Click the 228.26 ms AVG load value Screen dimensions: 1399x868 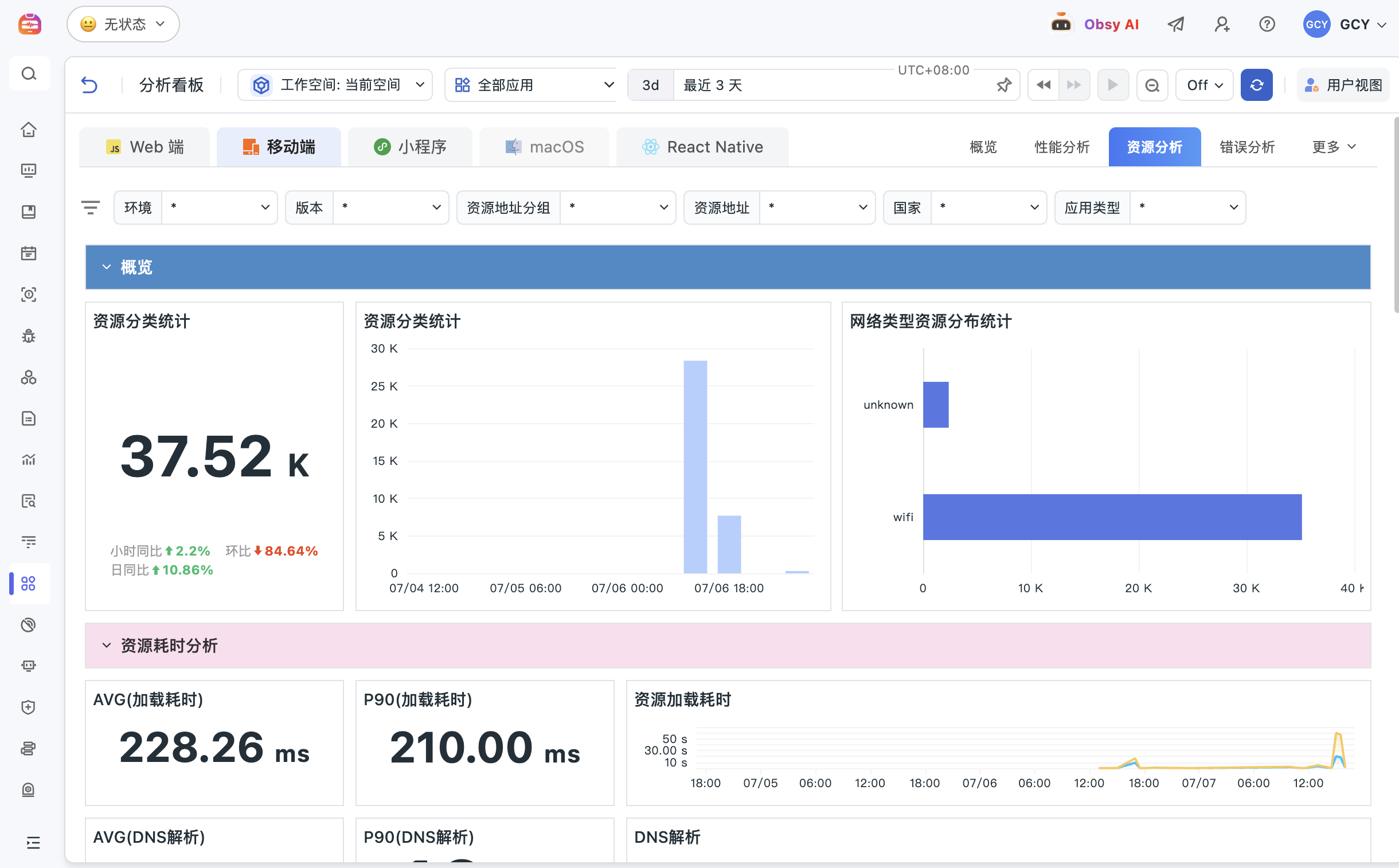point(214,748)
